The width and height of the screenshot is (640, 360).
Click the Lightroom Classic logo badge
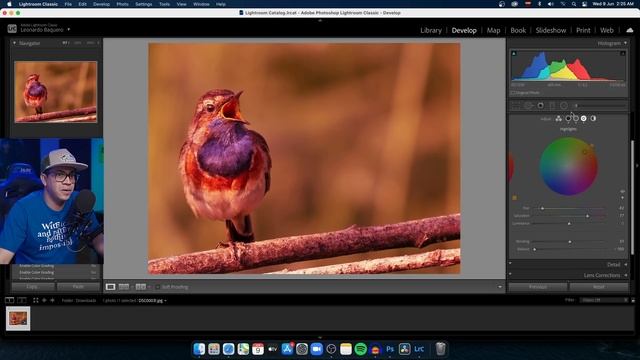[12, 29]
